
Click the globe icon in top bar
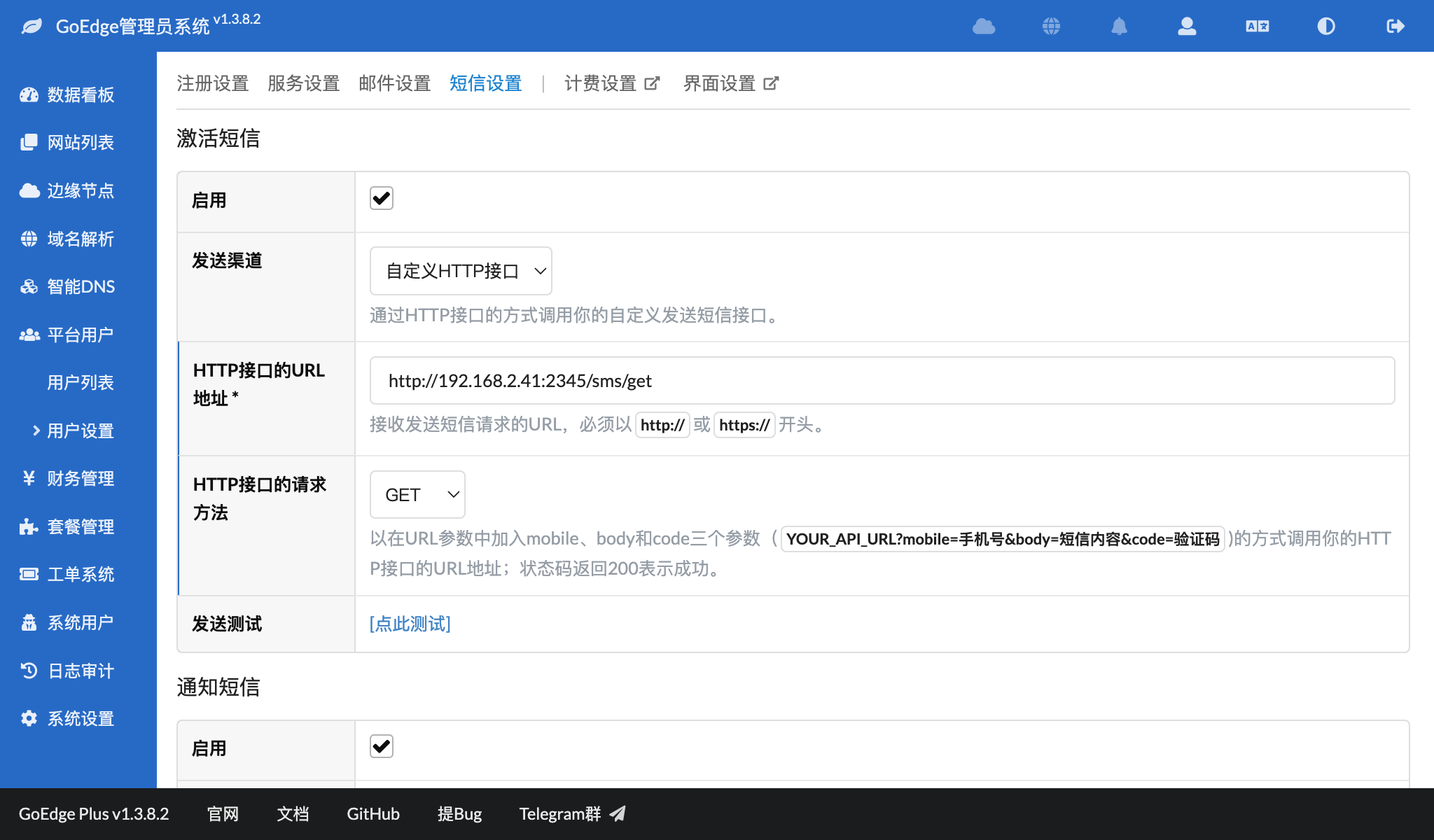(1051, 27)
